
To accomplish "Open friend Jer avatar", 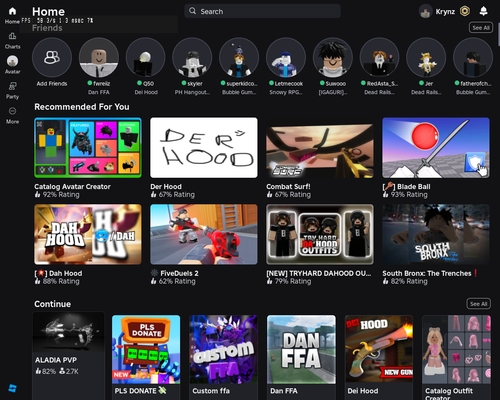I will click(426, 57).
